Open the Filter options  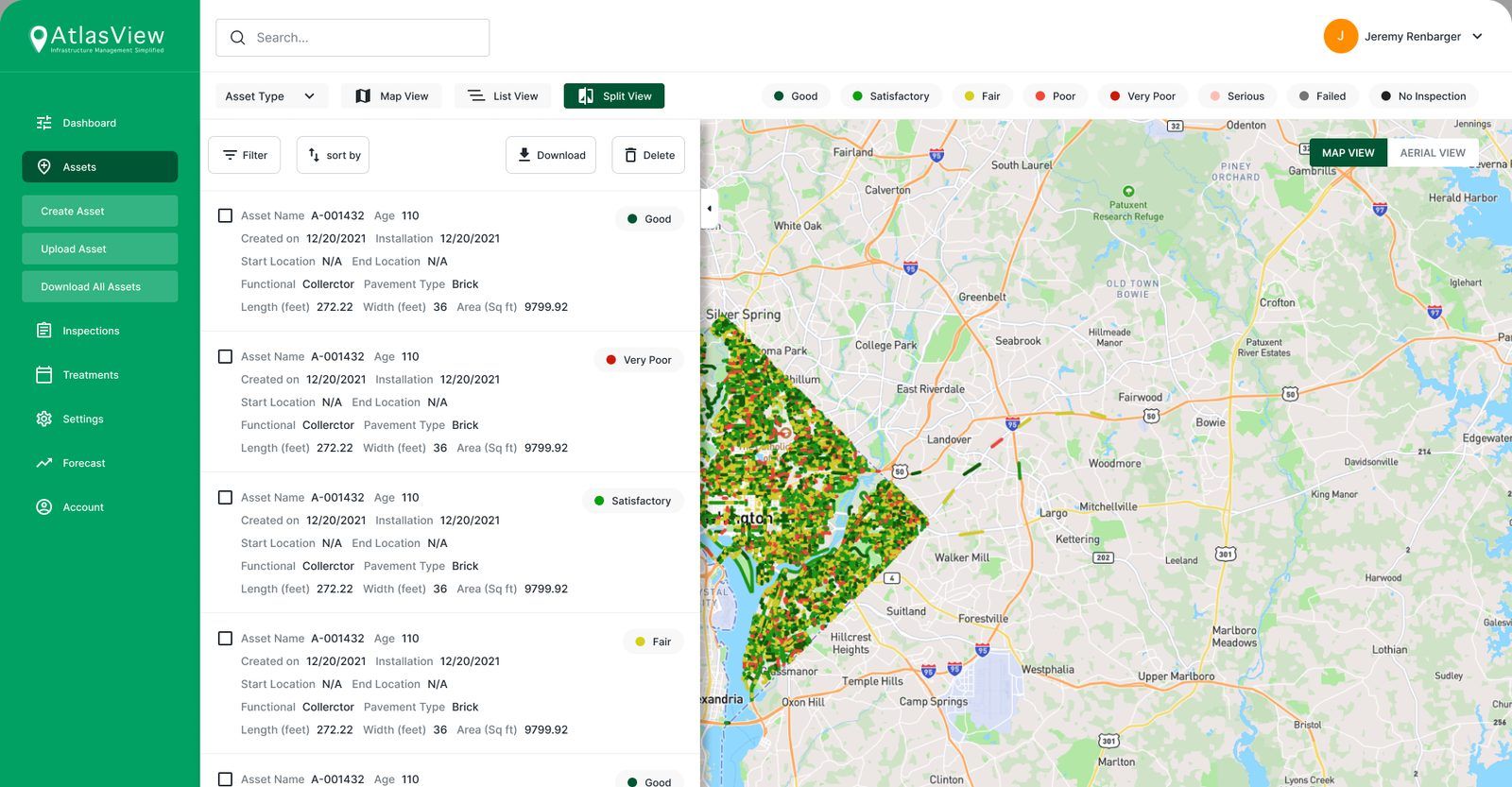tap(244, 155)
